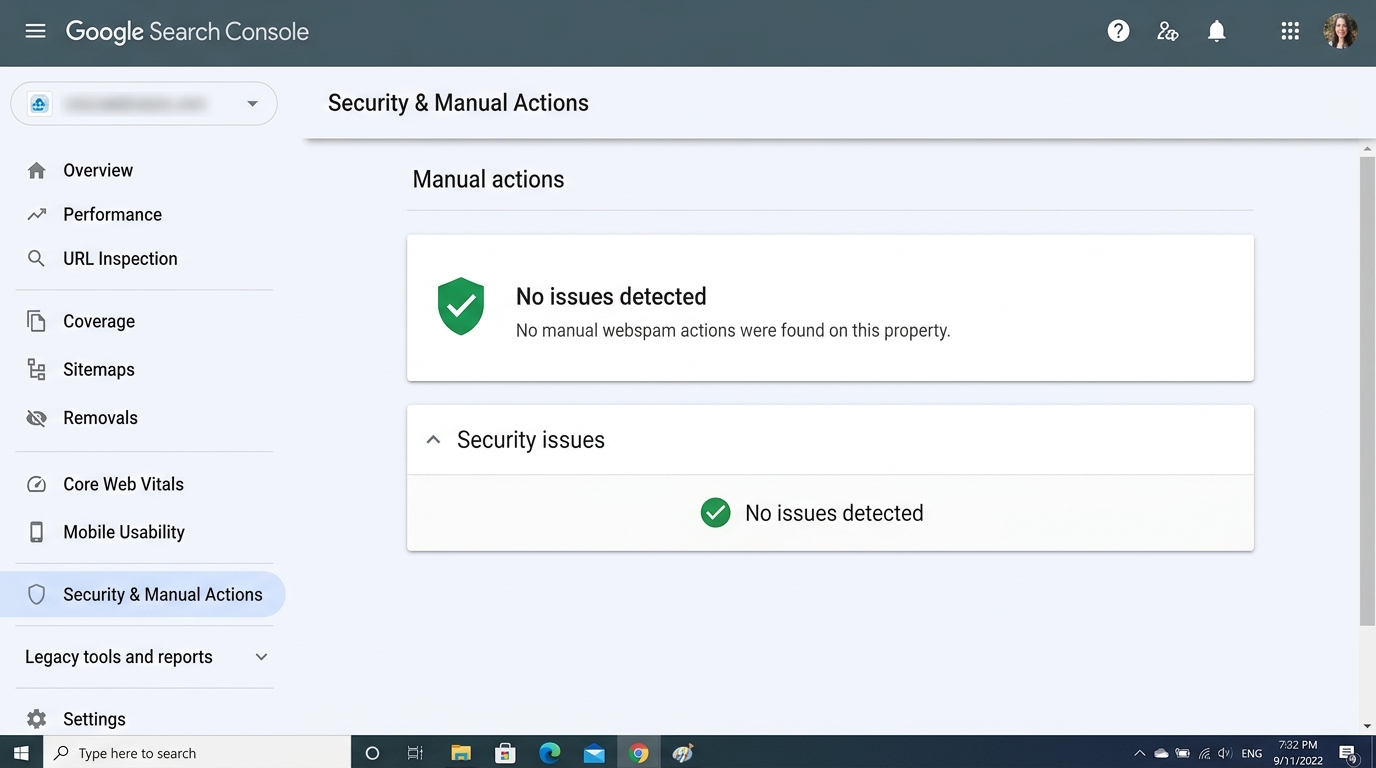Click the Removals crossed-eye icon
This screenshot has width=1376, height=768.
pyautogui.click(x=36, y=418)
